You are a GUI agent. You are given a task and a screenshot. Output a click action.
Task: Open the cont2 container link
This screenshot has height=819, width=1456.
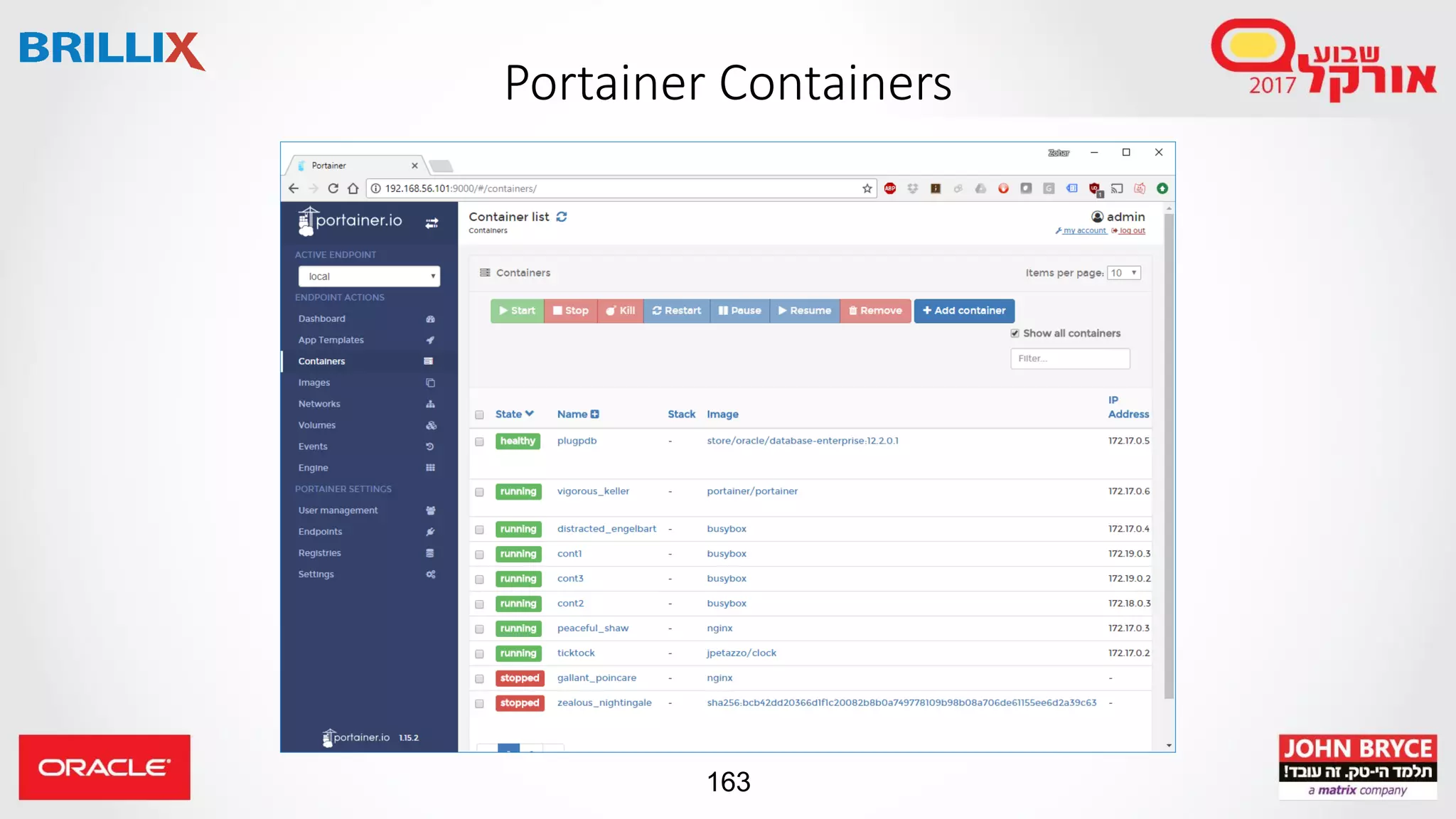[570, 604]
